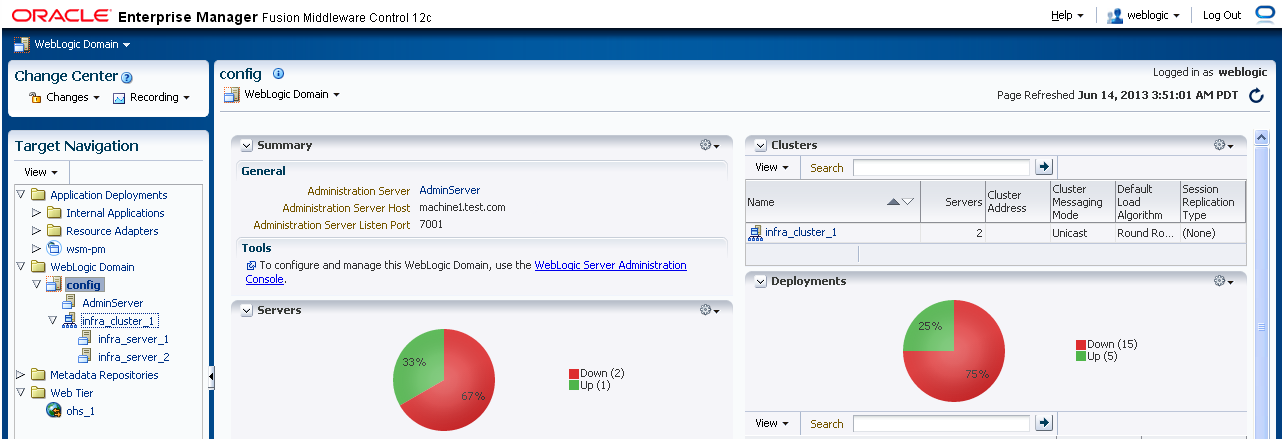Click the sort descending arrow in Name column

(x=908, y=202)
